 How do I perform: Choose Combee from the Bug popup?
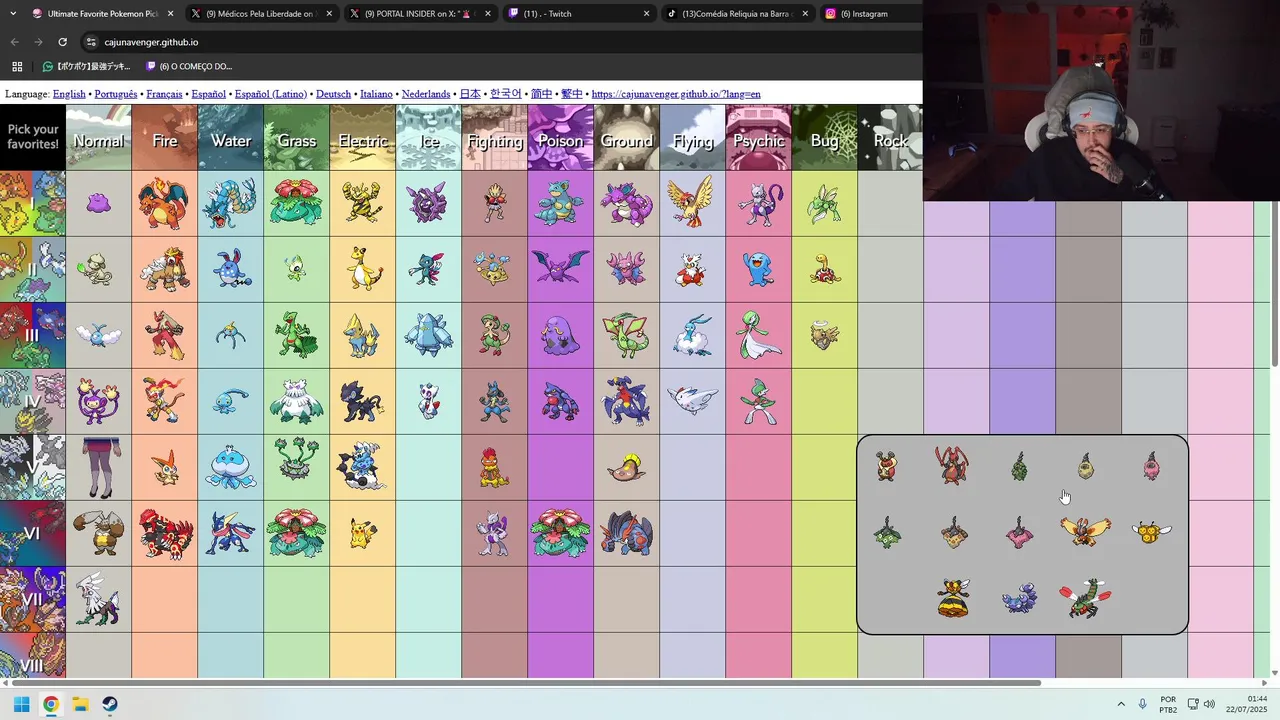[x=1151, y=532]
